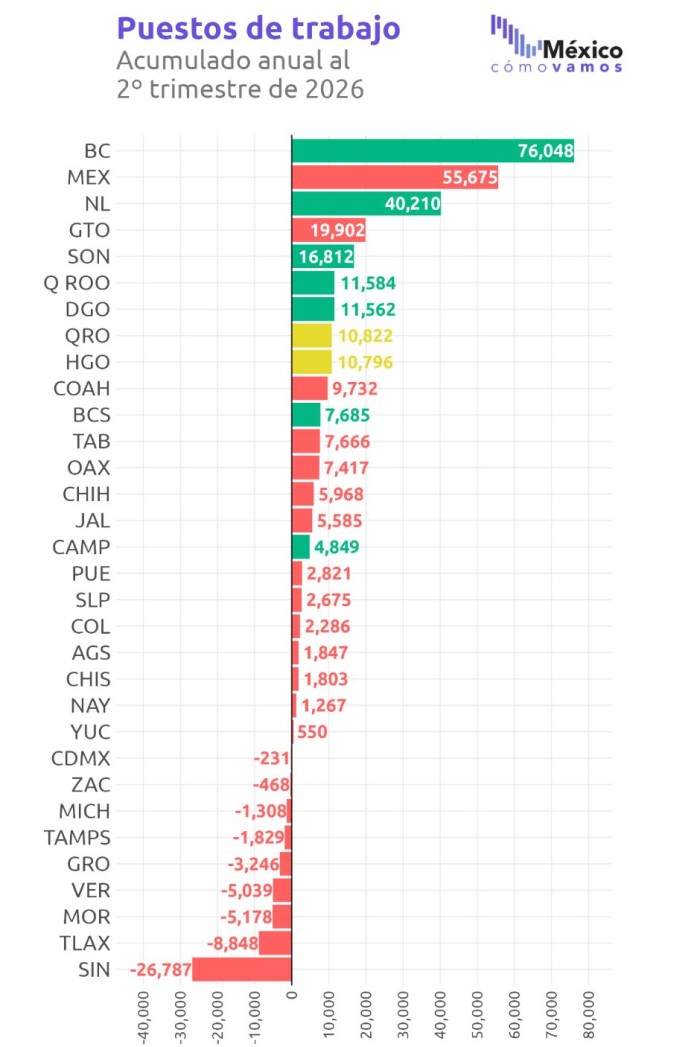
Task: Select the green BC bar labeled 76,048
Action: coord(433,151)
